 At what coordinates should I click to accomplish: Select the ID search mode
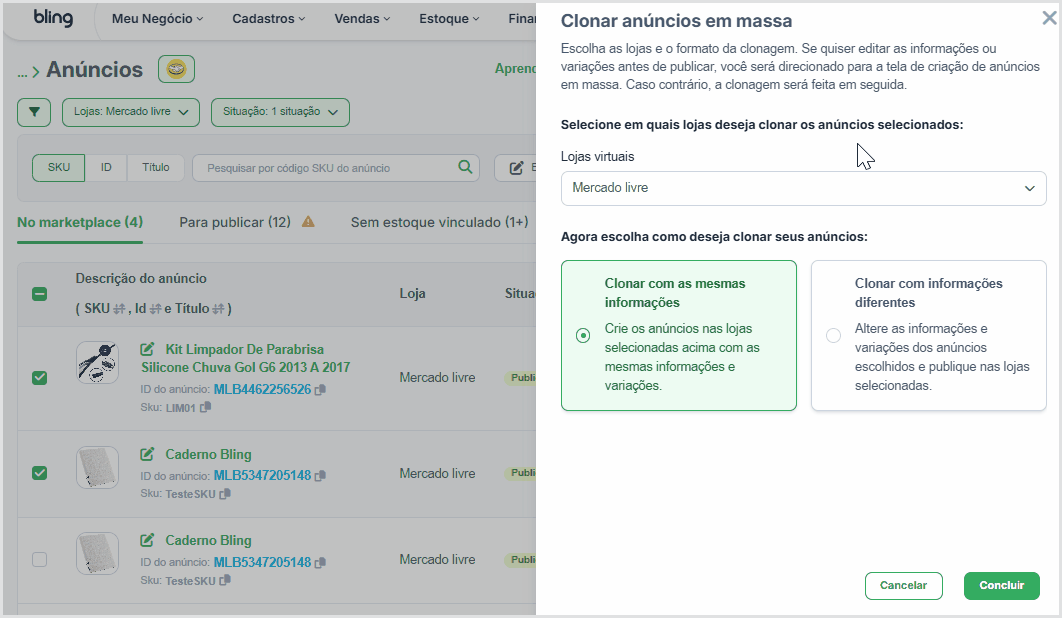pos(106,167)
